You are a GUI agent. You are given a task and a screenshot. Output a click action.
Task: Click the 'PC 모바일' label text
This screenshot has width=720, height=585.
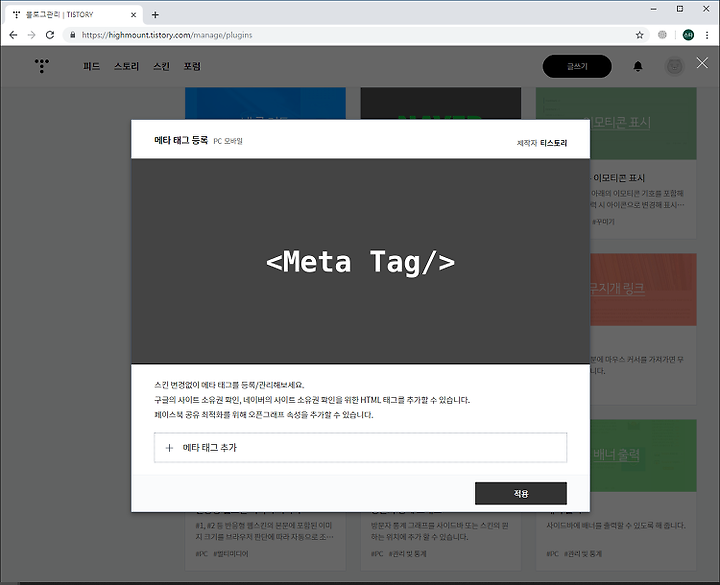(x=228, y=141)
